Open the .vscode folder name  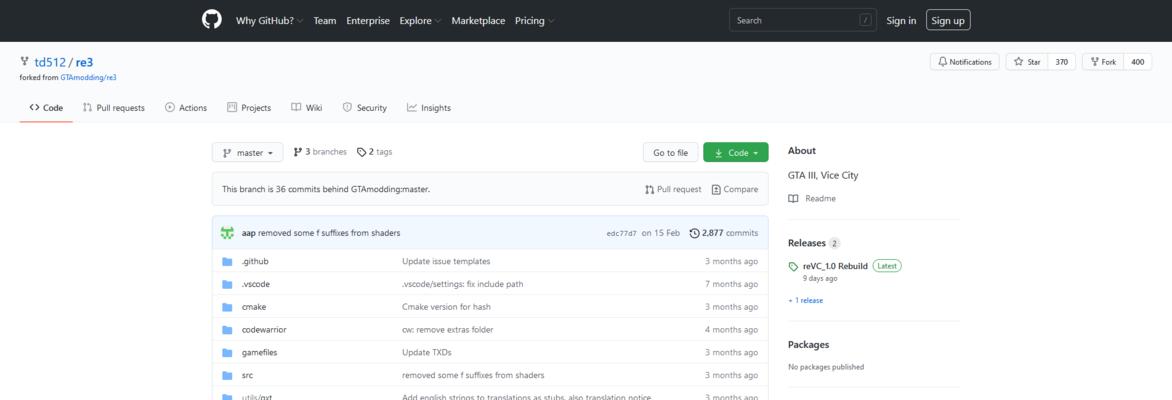pos(256,284)
